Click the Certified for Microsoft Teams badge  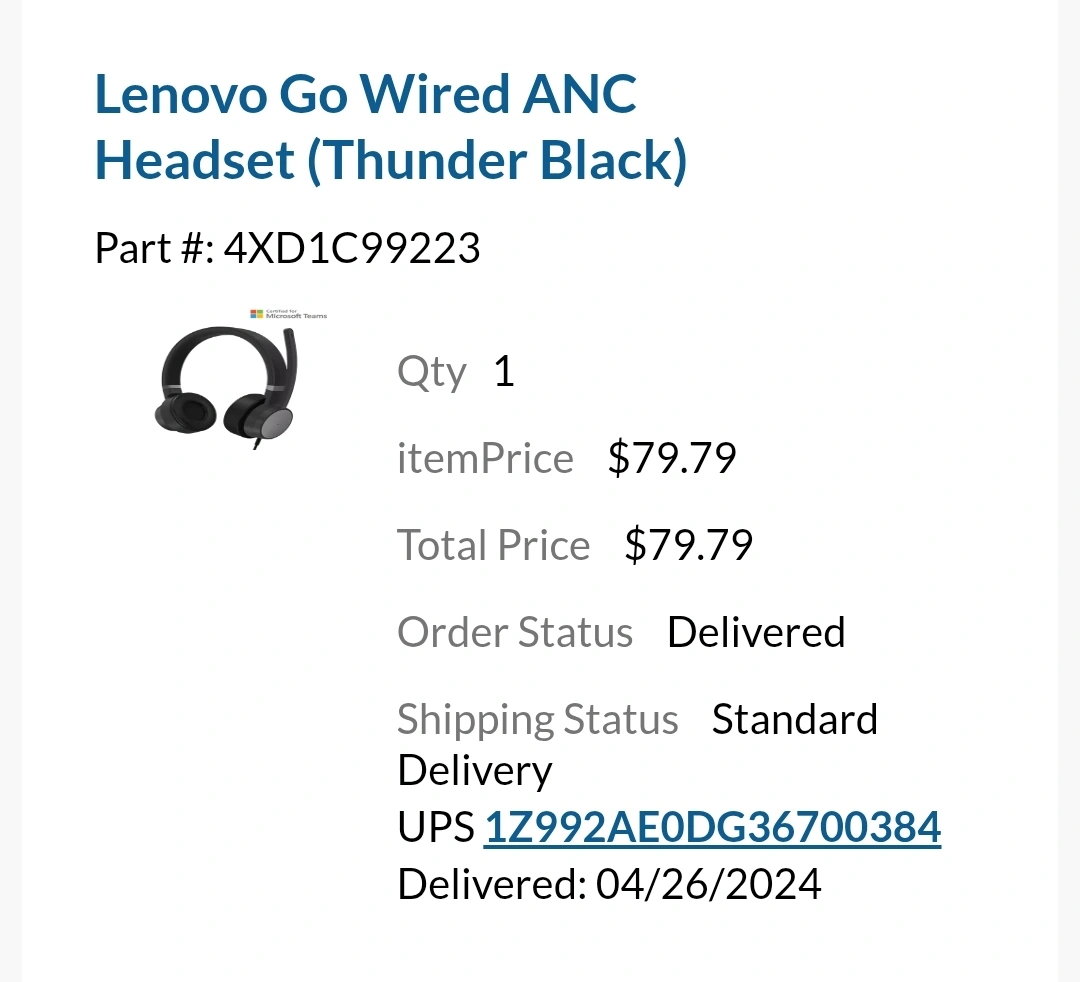(289, 314)
